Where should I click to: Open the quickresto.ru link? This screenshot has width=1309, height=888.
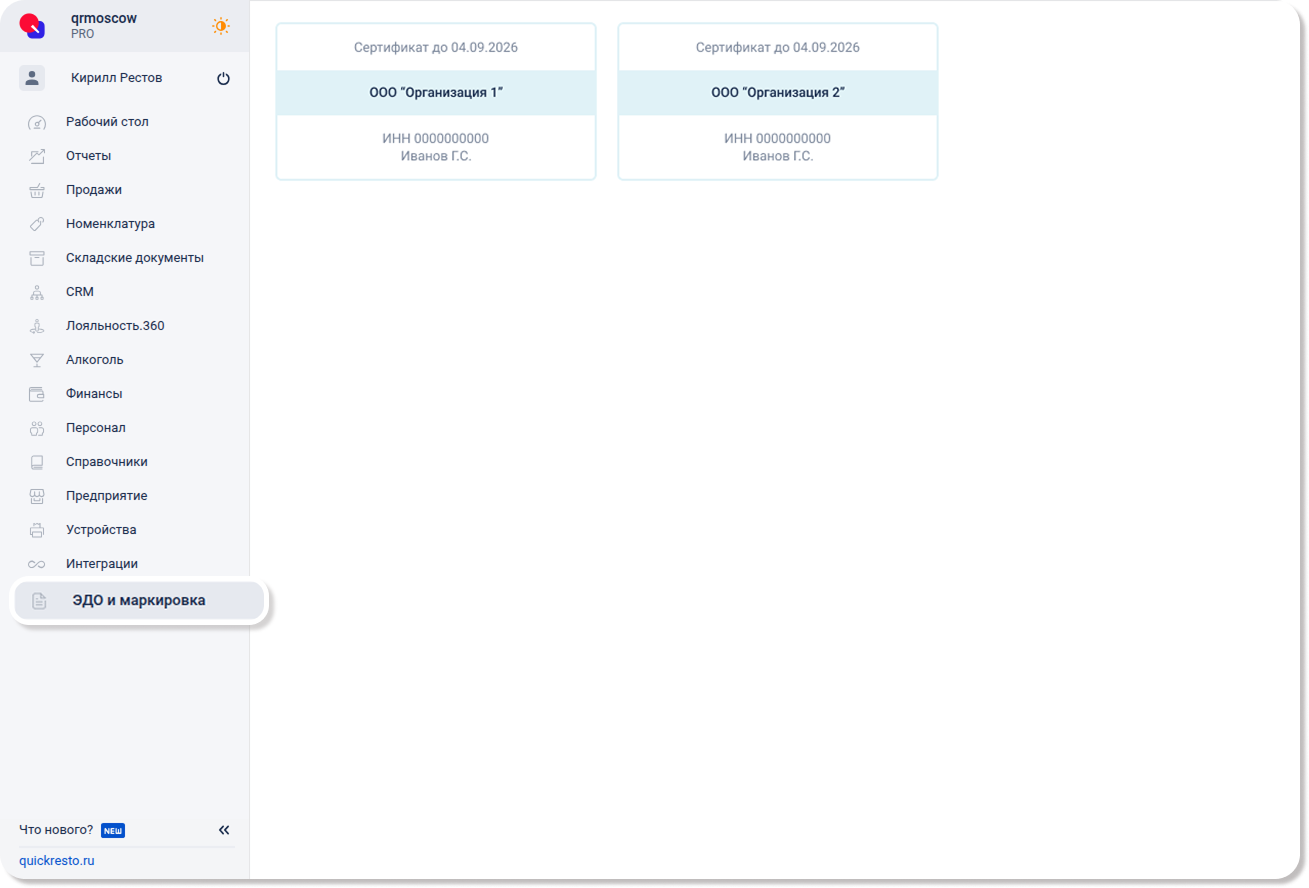[57, 861]
